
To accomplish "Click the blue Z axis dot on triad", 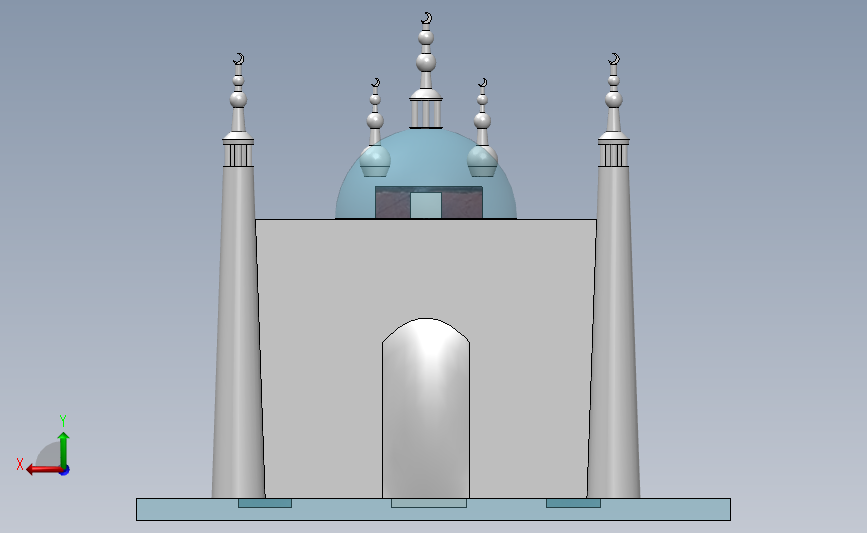I will click(x=65, y=470).
